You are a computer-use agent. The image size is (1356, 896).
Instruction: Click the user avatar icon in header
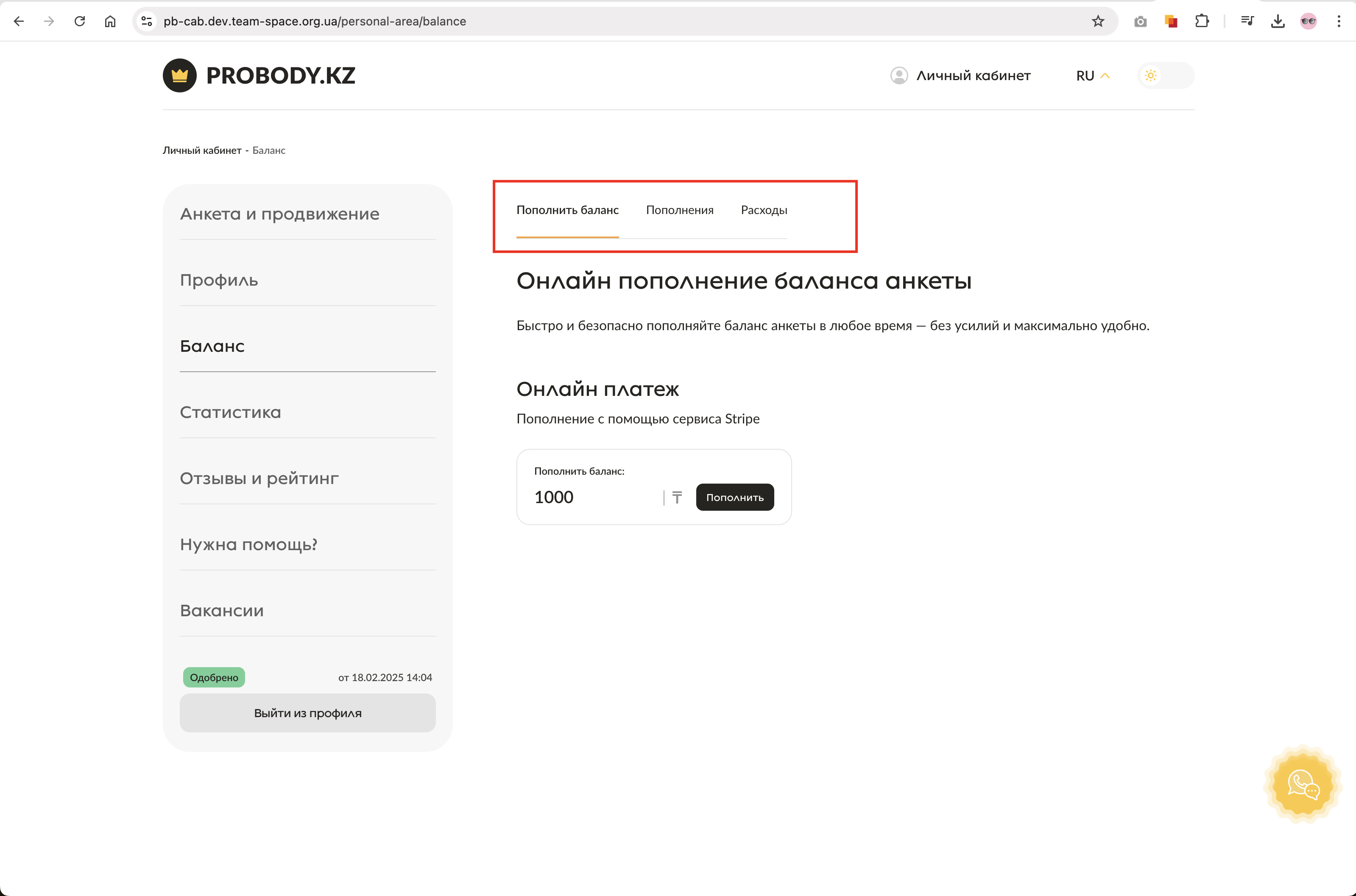coord(898,75)
